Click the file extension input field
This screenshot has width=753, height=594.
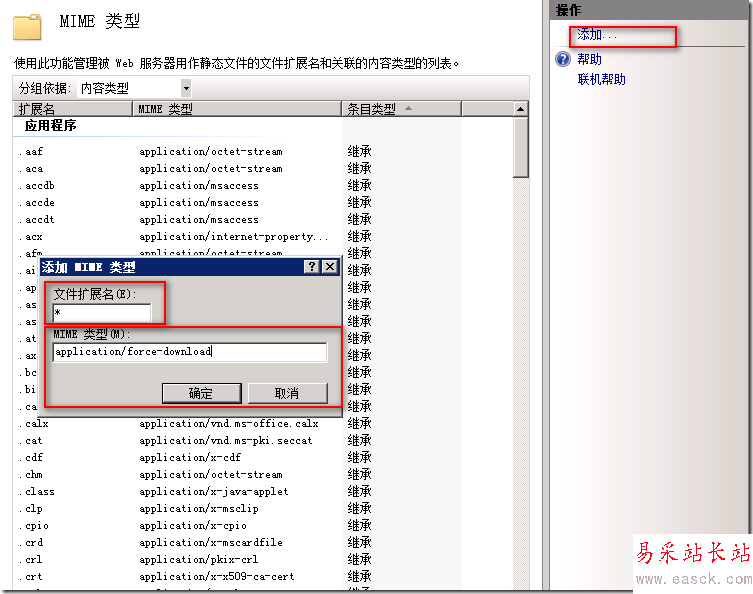pos(102,313)
